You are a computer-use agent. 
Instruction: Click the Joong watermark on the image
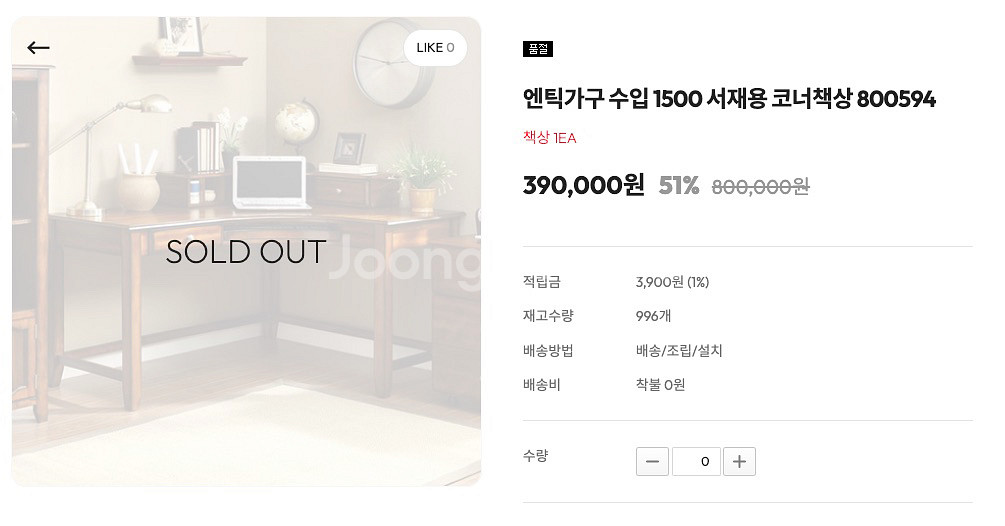pos(405,258)
